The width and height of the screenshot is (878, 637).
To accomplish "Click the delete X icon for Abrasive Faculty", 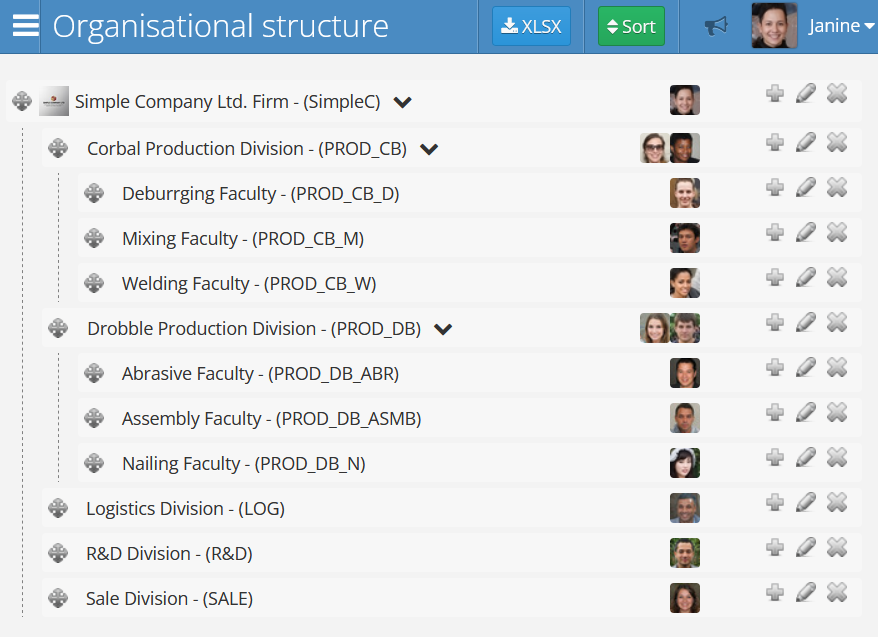I will [x=837, y=367].
